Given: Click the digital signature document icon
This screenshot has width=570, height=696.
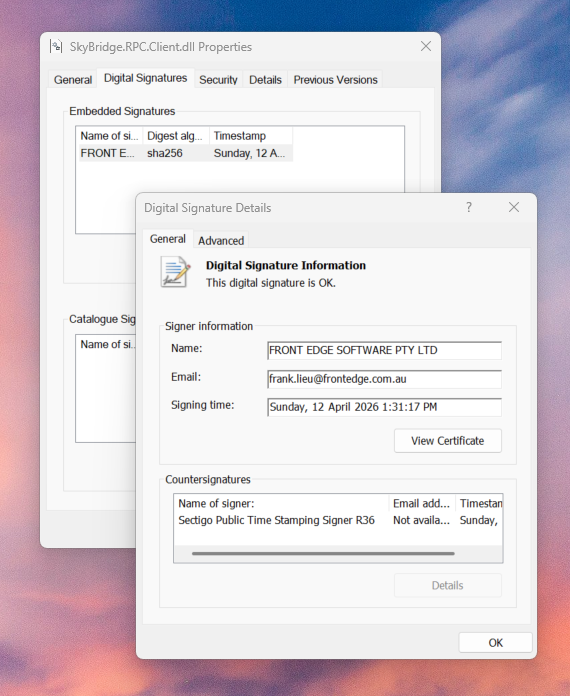Looking at the screenshot, I should click(175, 272).
